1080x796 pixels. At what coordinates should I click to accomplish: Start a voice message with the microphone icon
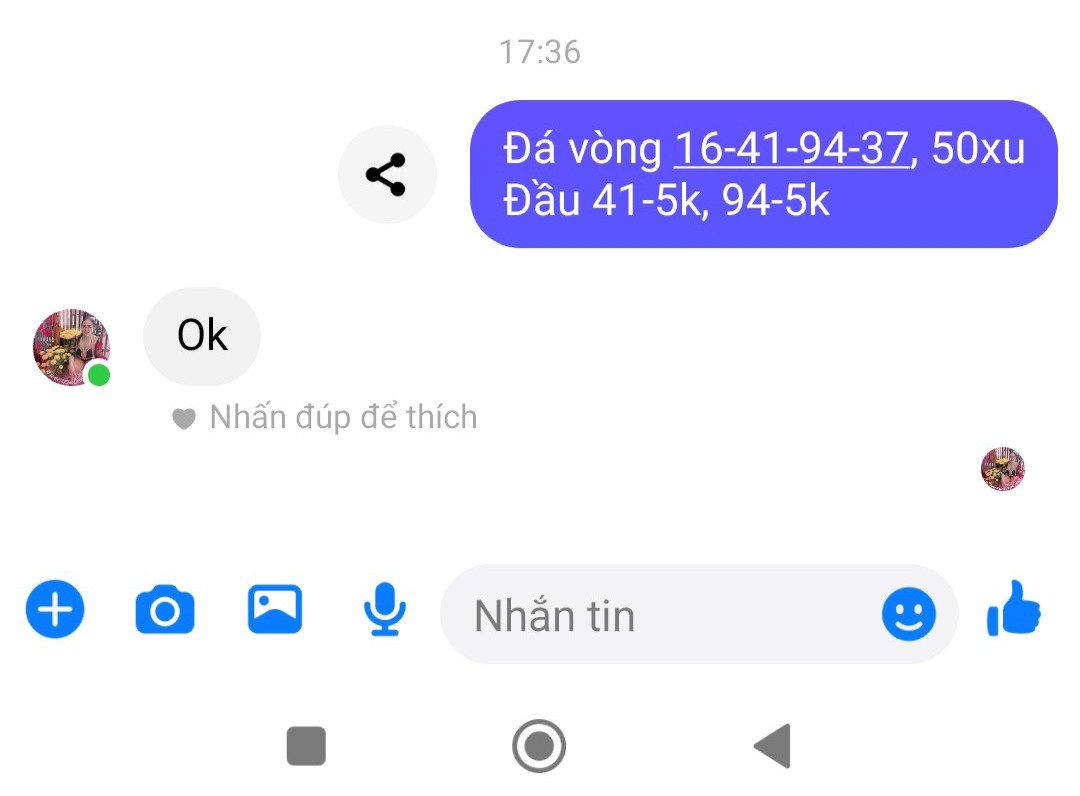click(x=384, y=609)
